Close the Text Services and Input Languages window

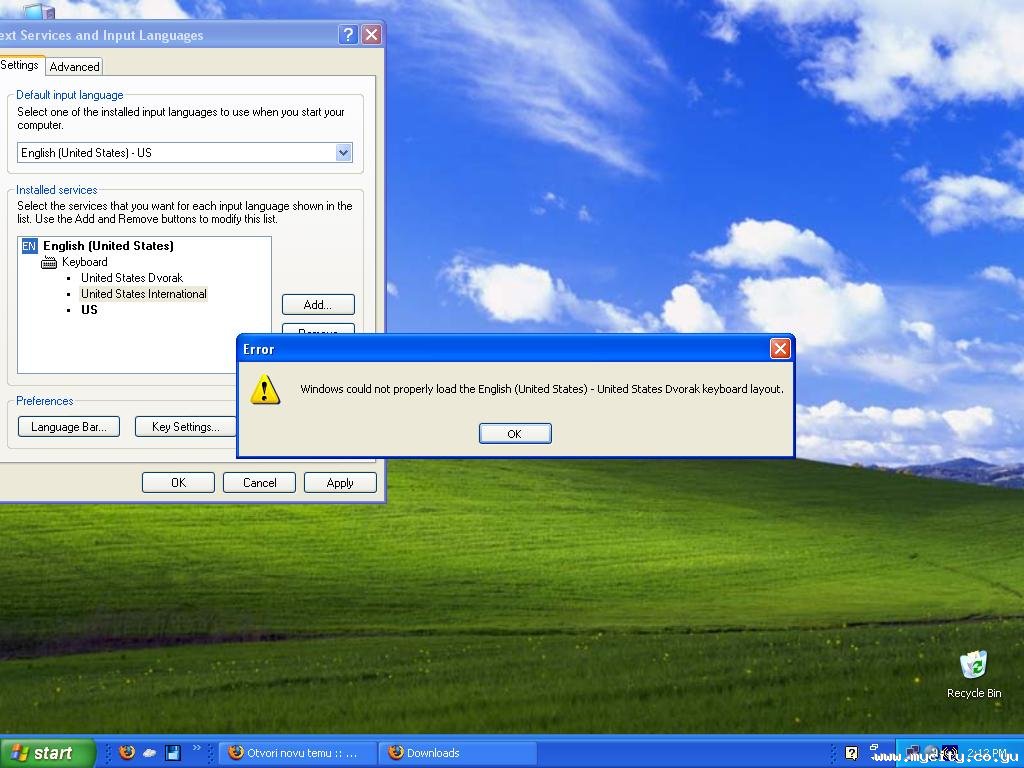tap(372, 35)
